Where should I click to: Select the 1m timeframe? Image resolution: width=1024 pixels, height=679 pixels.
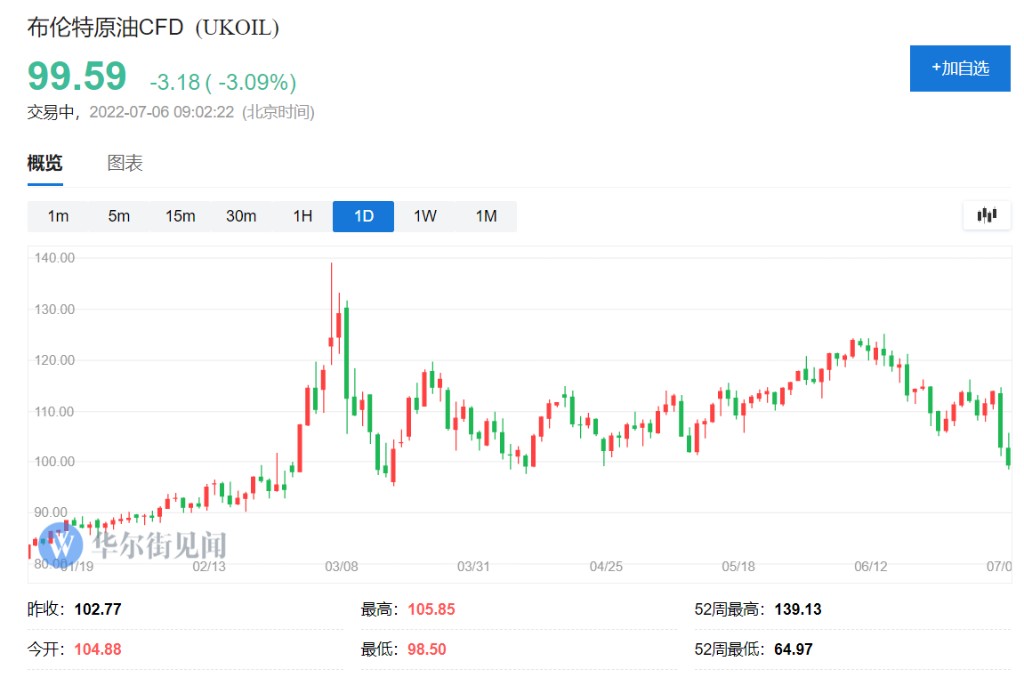tap(58, 216)
